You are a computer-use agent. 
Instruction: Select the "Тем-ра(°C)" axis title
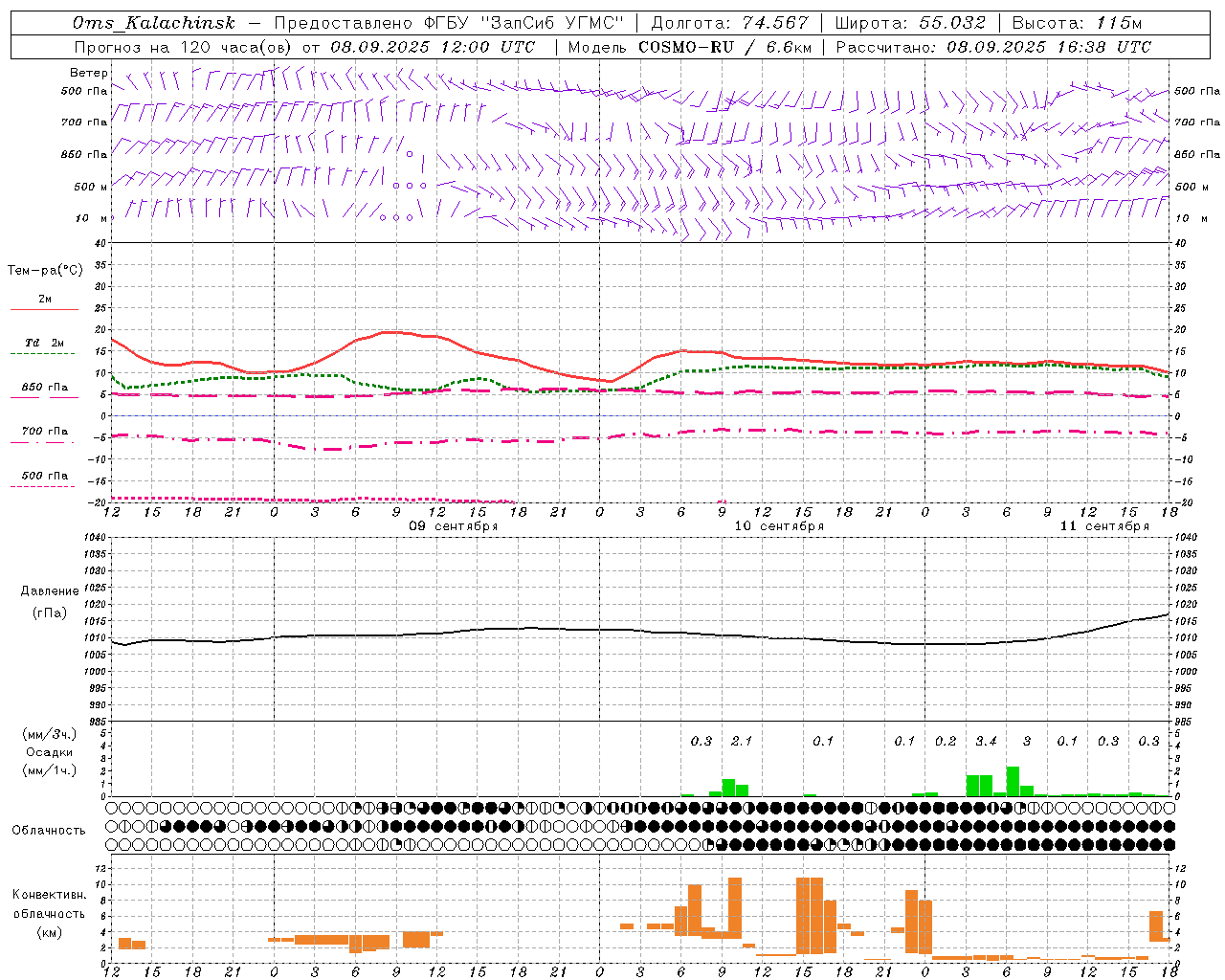point(45,271)
